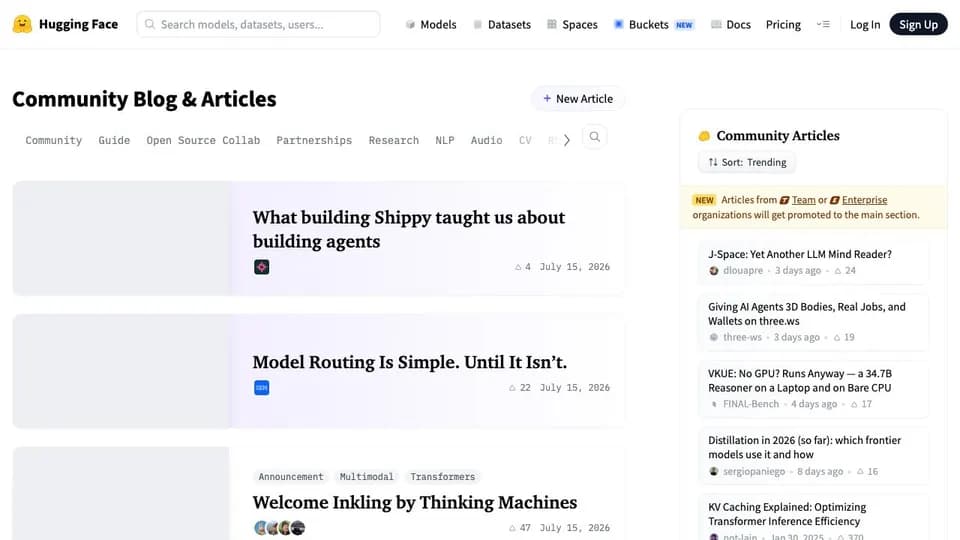Click the author avatars under Welcome Inkling

pyautogui.click(x=279, y=528)
